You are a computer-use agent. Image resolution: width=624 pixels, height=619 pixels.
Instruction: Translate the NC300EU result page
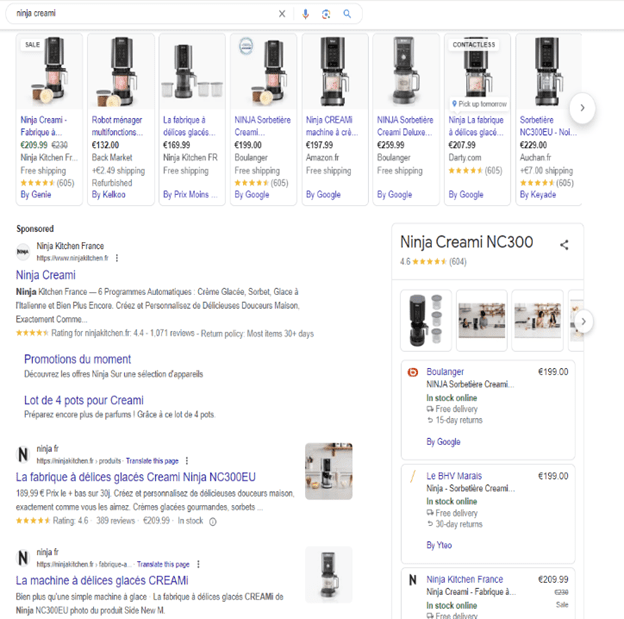pos(152,461)
